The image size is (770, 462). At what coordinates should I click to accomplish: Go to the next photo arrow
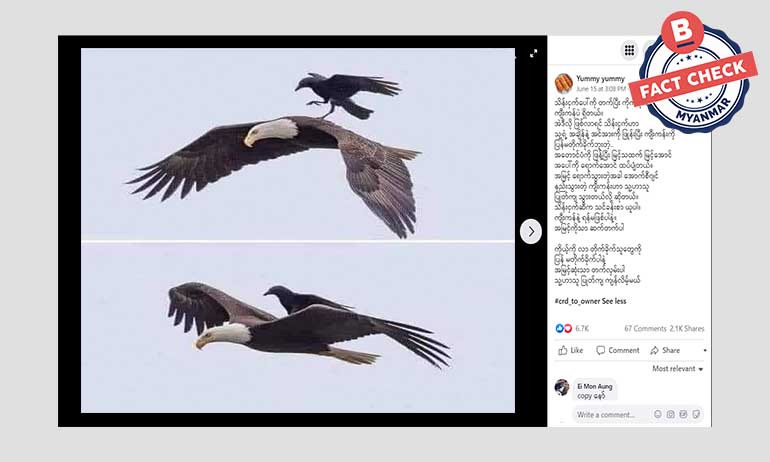[x=531, y=231]
